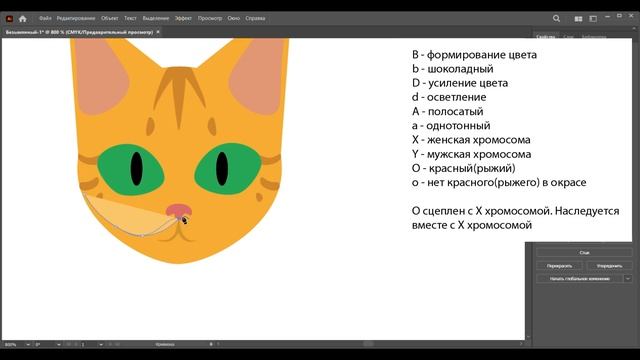640x360 pixels.
Task: Select the Безымянный-1 document tab
Action: [79, 32]
